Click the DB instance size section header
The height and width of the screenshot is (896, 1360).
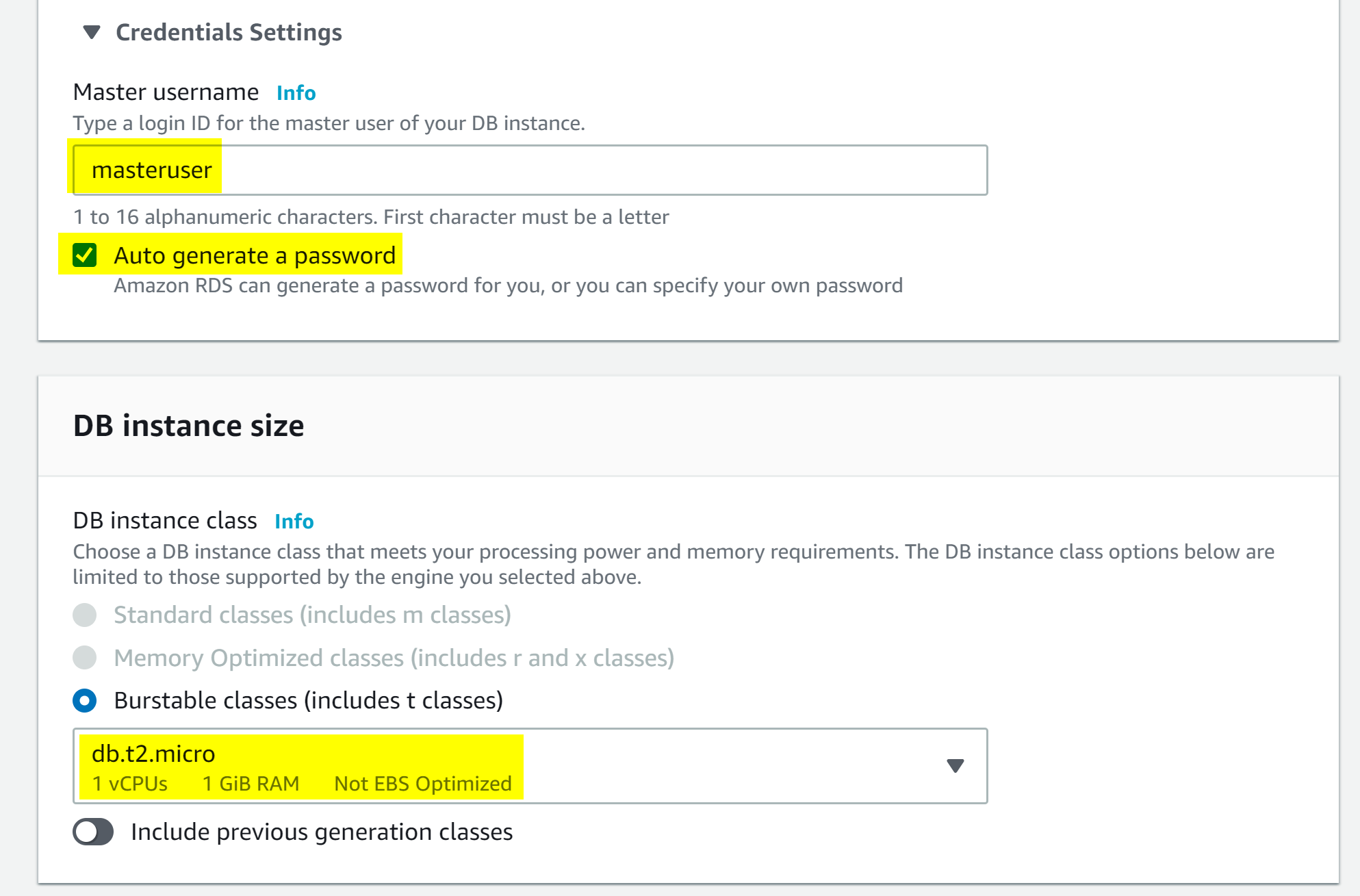click(189, 426)
